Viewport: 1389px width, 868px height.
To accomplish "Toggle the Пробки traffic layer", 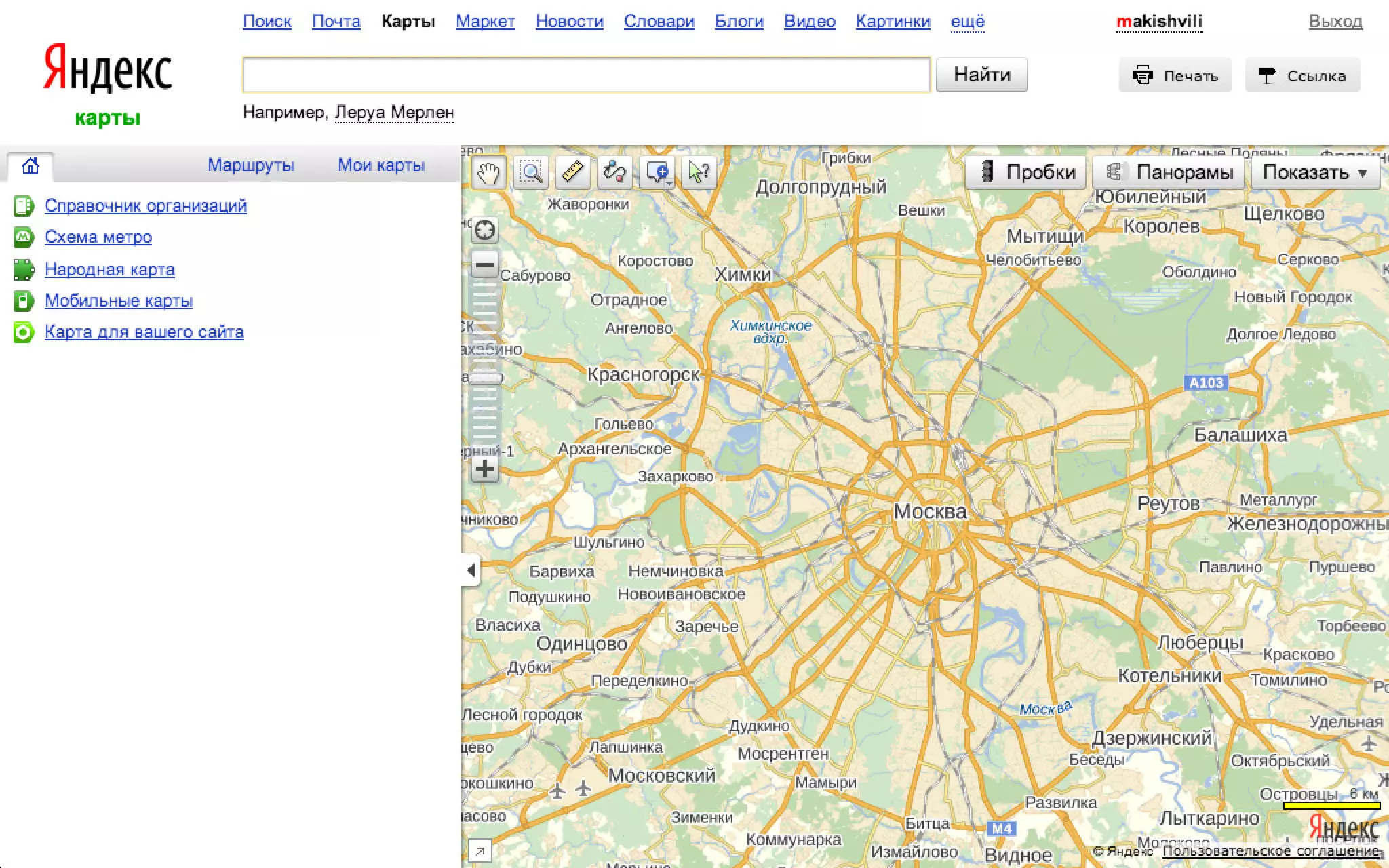I will coord(1025,172).
